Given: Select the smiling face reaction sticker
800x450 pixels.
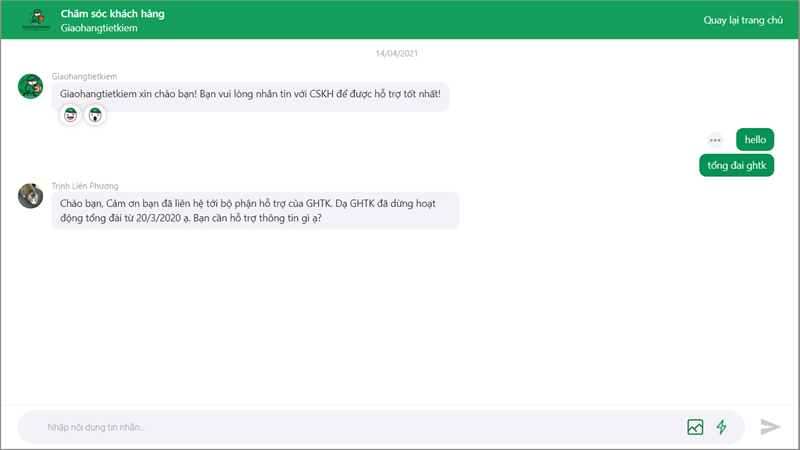Looking at the screenshot, I should 71,116.
